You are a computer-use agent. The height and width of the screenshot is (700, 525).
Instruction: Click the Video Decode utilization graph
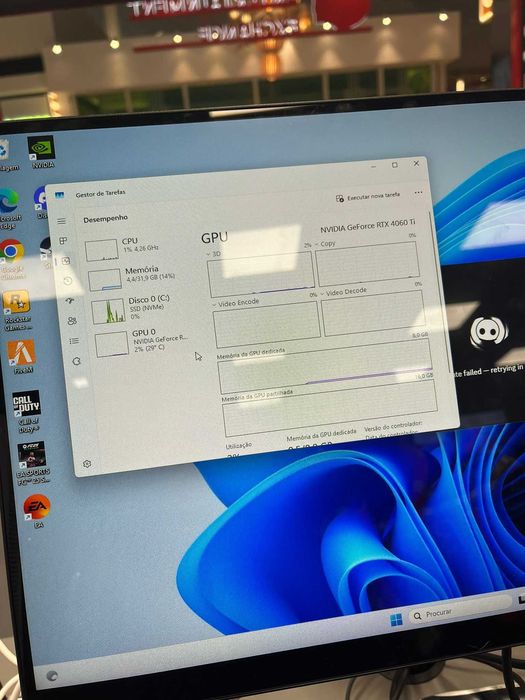tap(372, 313)
